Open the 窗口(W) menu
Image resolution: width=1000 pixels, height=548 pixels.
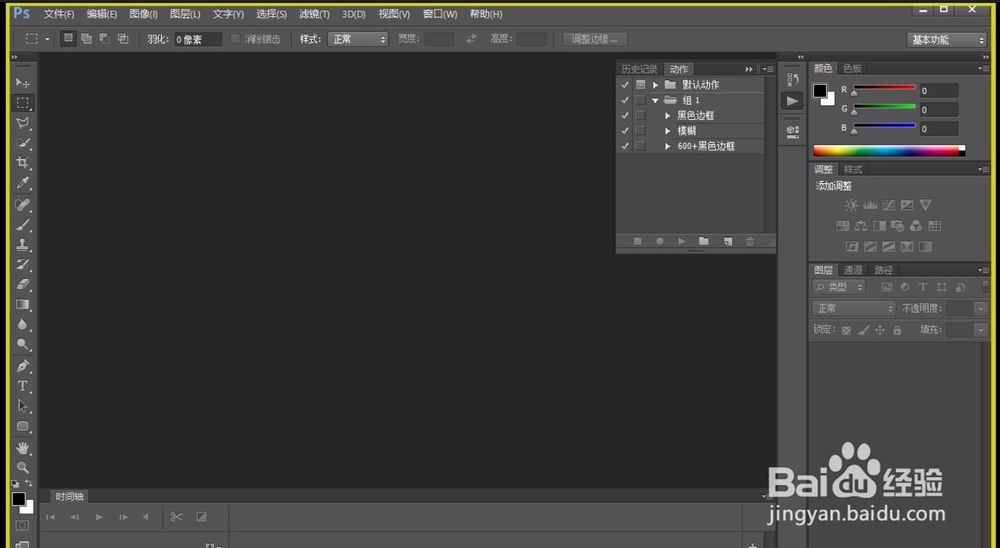[x=440, y=13]
